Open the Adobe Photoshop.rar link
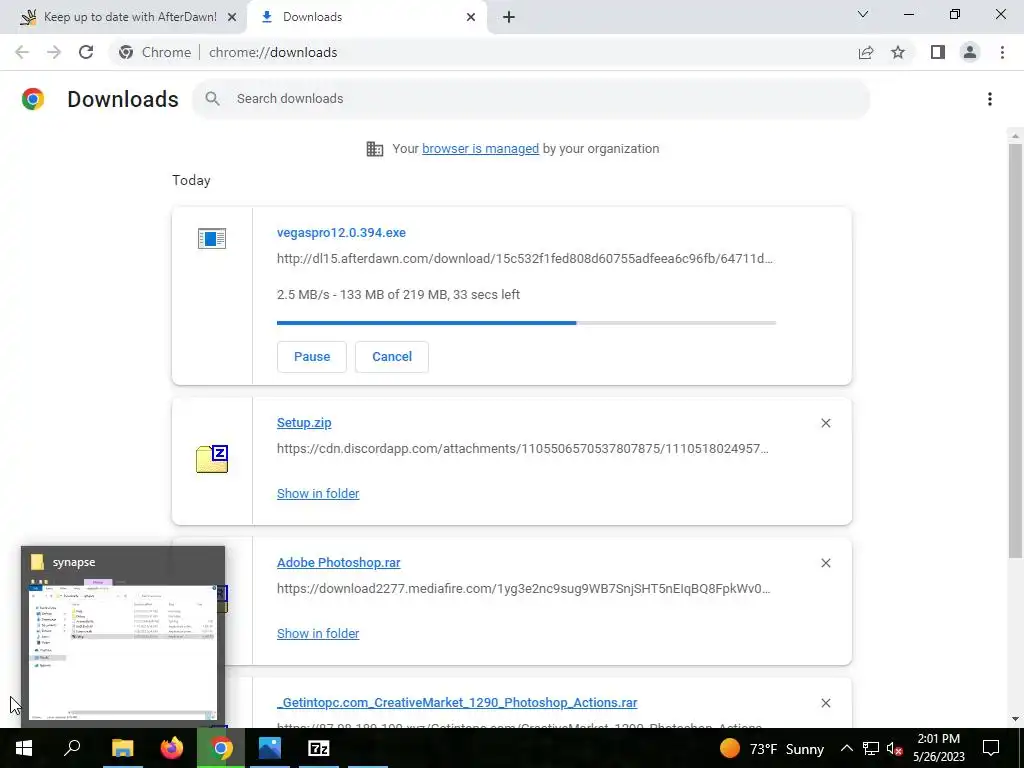 (x=338, y=562)
